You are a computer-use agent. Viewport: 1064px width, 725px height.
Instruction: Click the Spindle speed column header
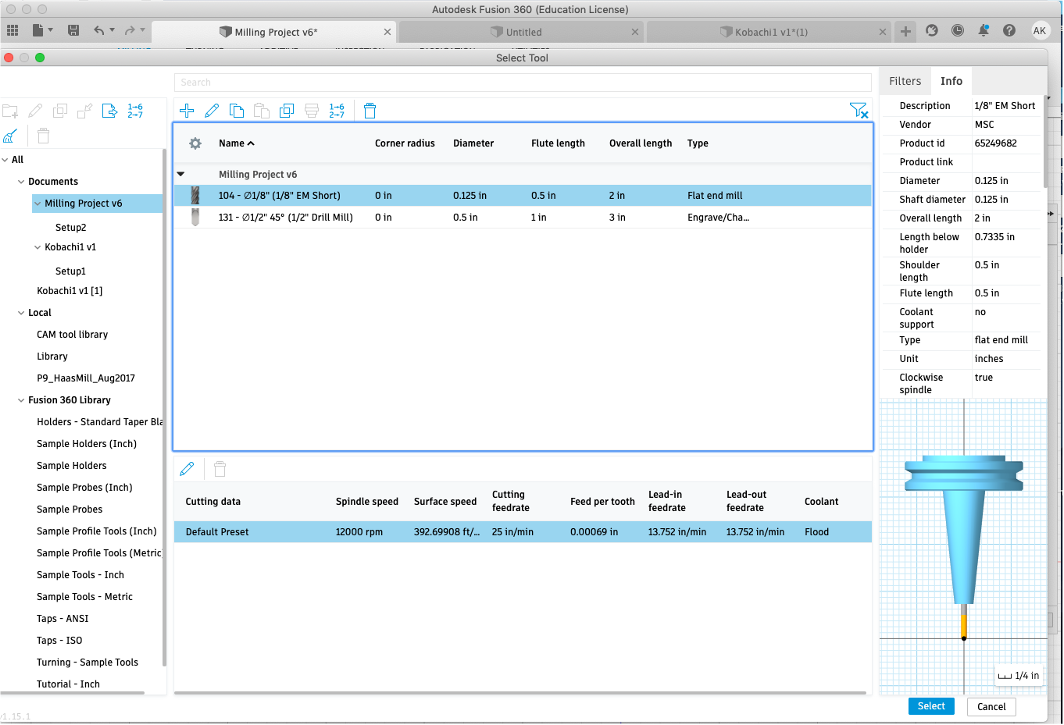pyautogui.click(x=366, y=502)
